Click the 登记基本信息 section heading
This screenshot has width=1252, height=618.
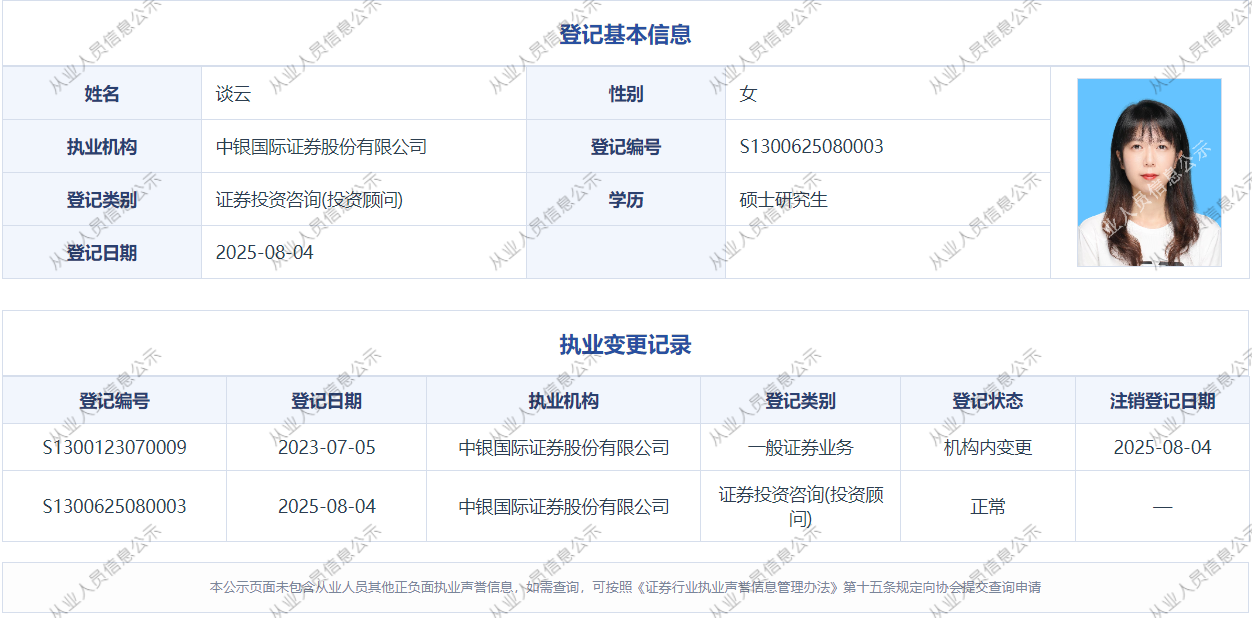pos(625,35)
